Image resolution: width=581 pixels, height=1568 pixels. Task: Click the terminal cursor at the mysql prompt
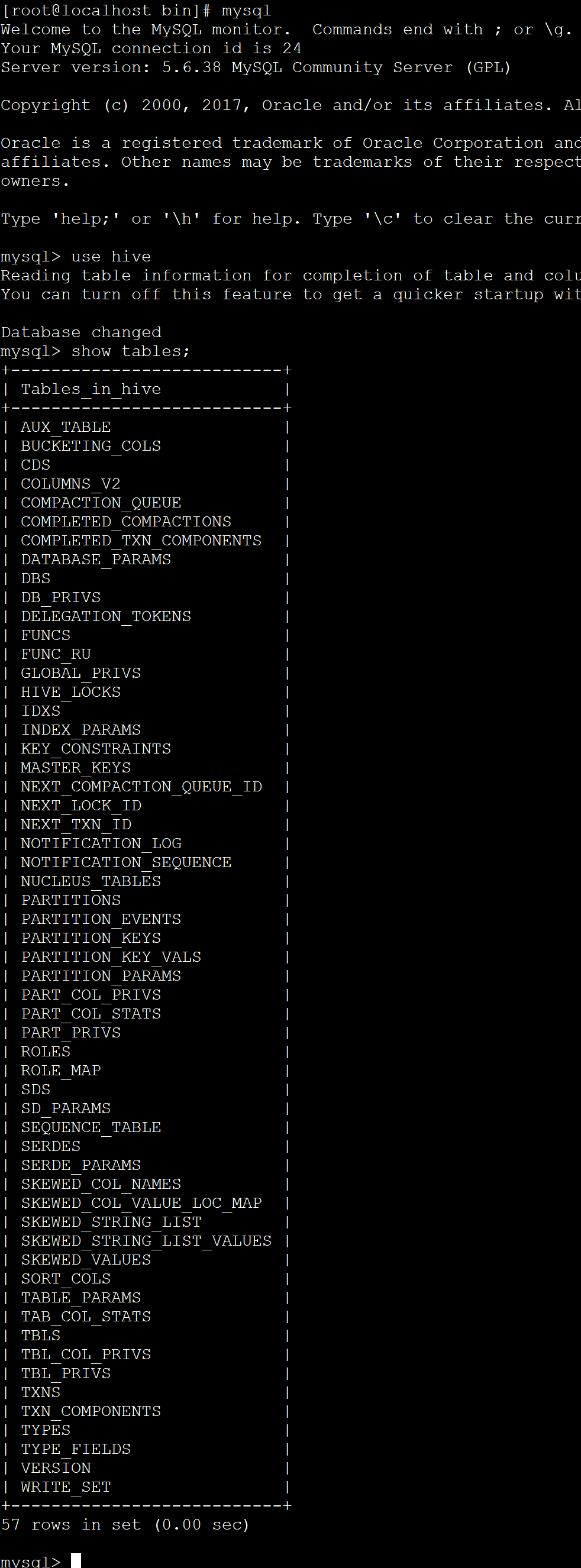tap(76, 1561)
